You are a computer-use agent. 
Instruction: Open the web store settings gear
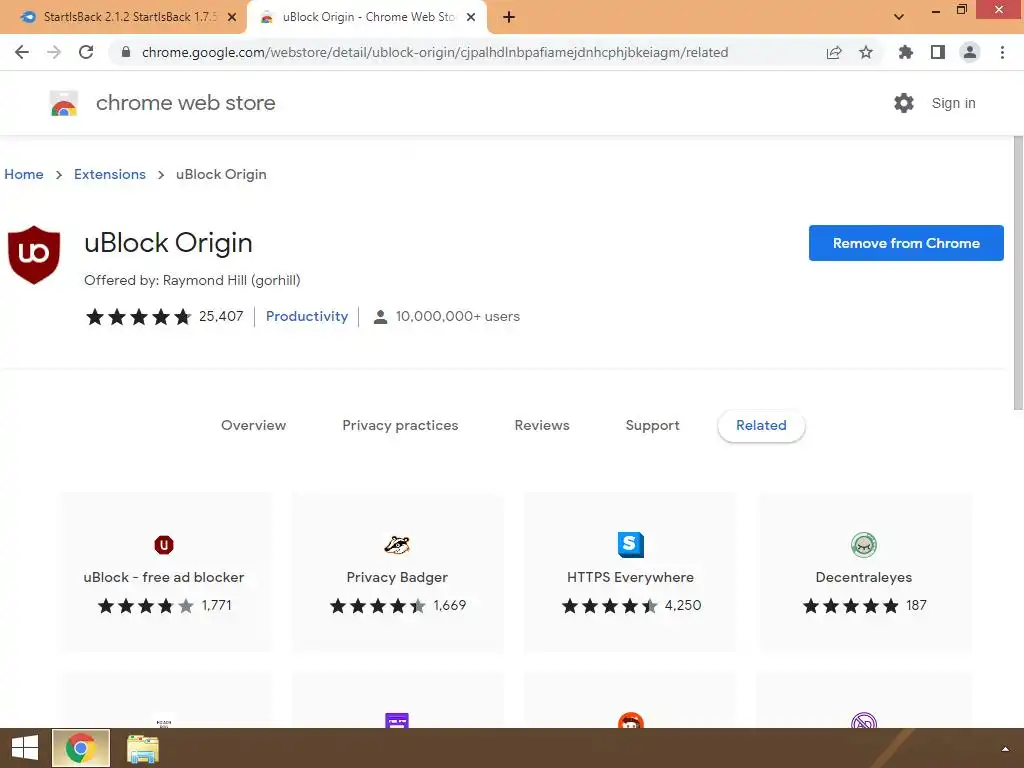click(x=904, y=103)
